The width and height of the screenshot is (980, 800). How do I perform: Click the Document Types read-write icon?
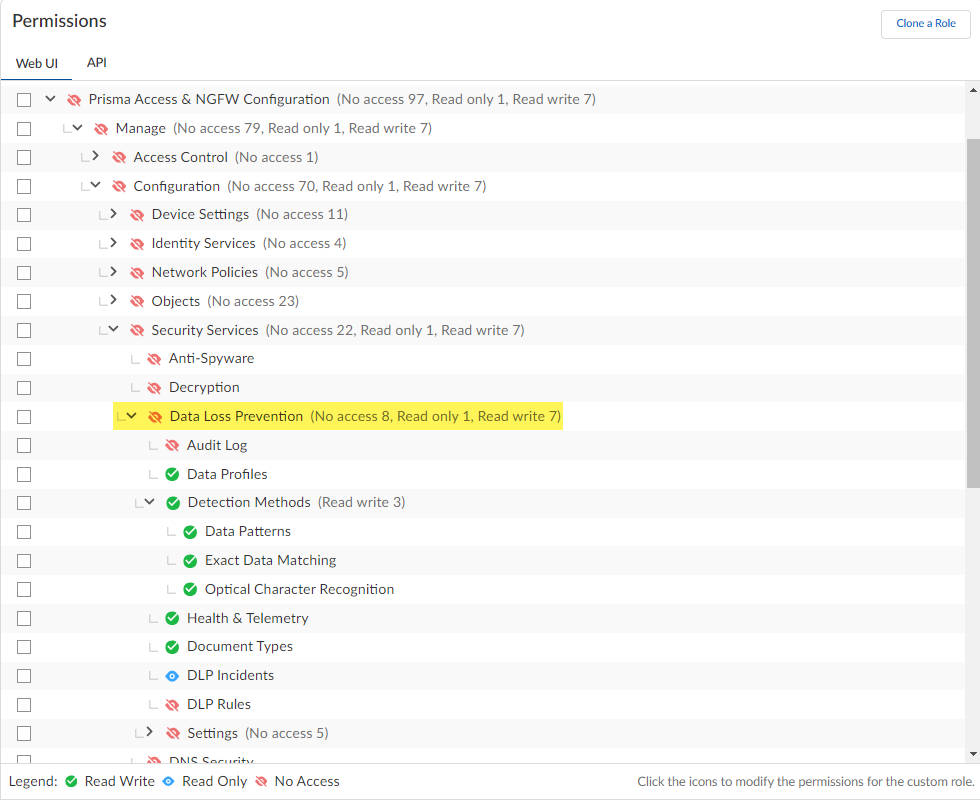point(172,647)
